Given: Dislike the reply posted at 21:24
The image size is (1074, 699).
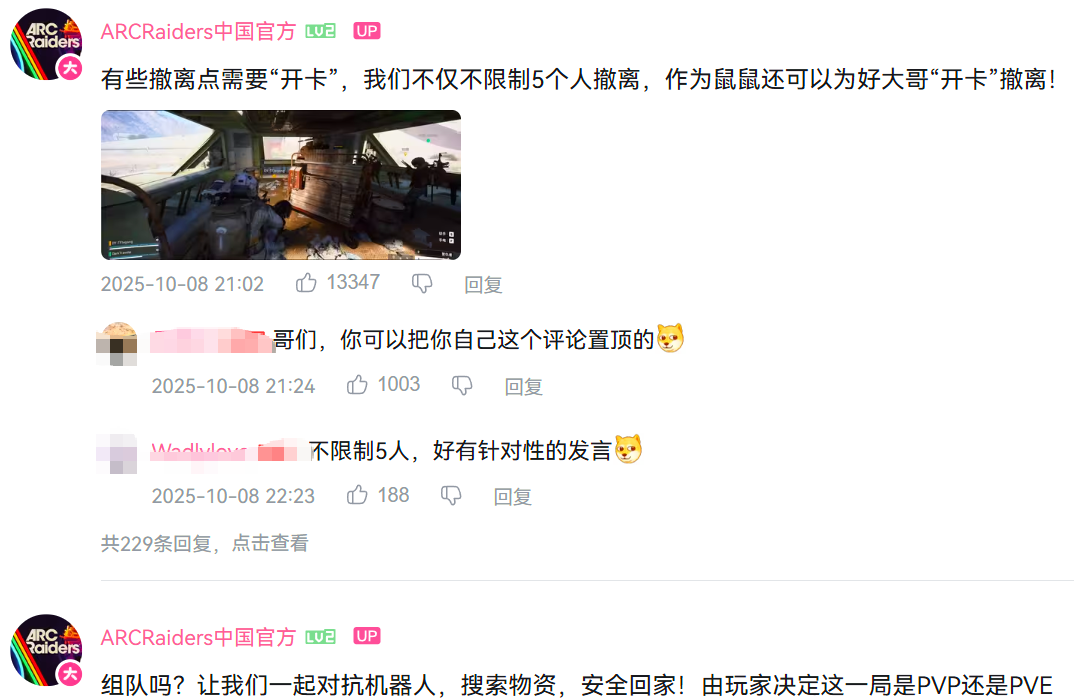Looking at the screenshot, I should click(462, 385).
